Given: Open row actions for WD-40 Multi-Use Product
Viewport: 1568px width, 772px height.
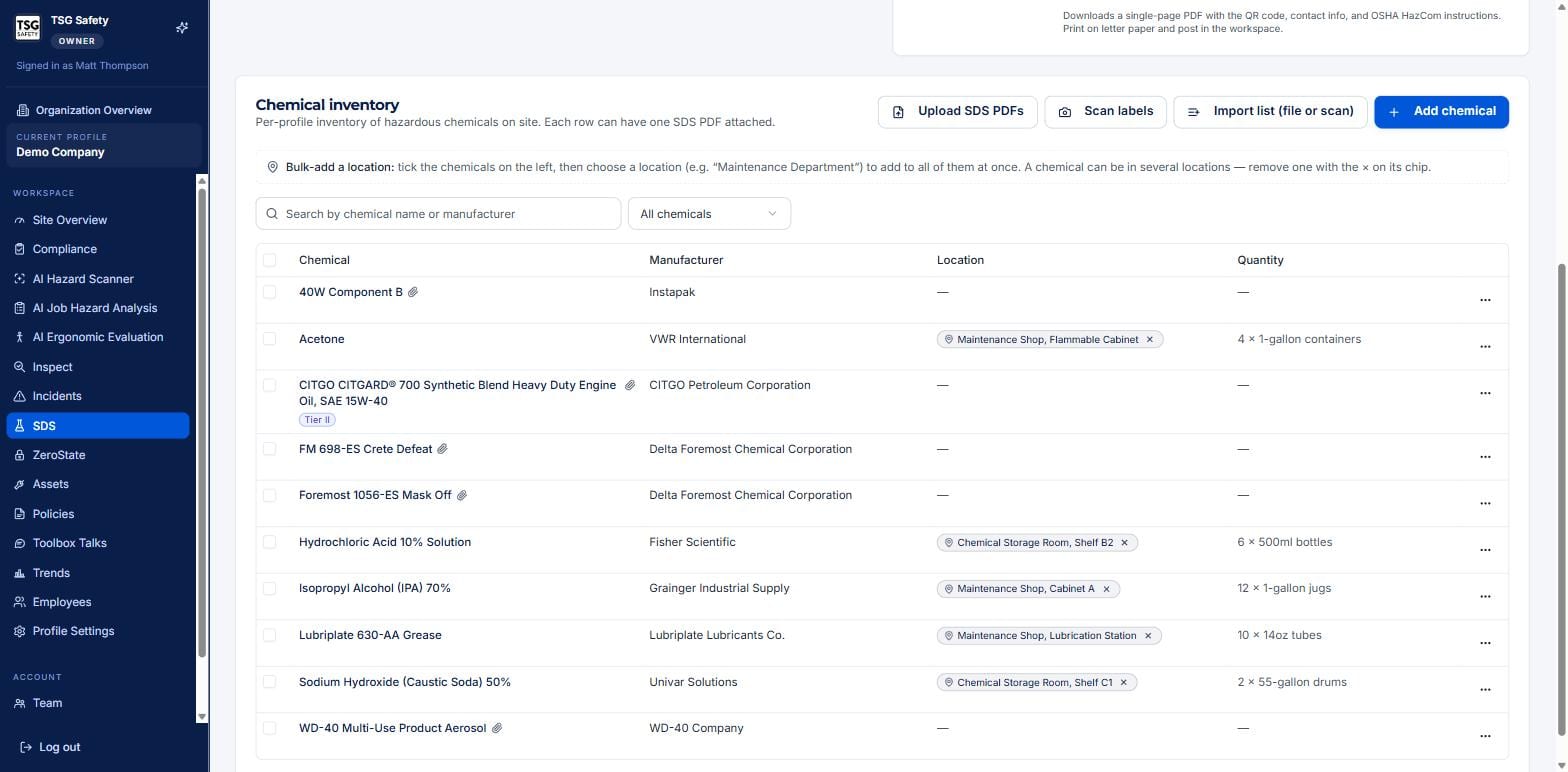Looking at the screenshot, I should pyautogui.click(x=1485, y=736).
